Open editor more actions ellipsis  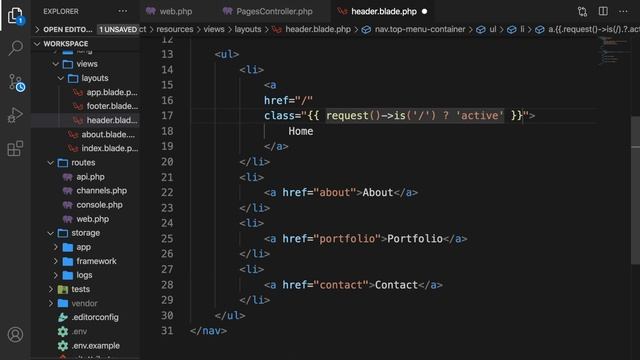(x=623, y=11)
